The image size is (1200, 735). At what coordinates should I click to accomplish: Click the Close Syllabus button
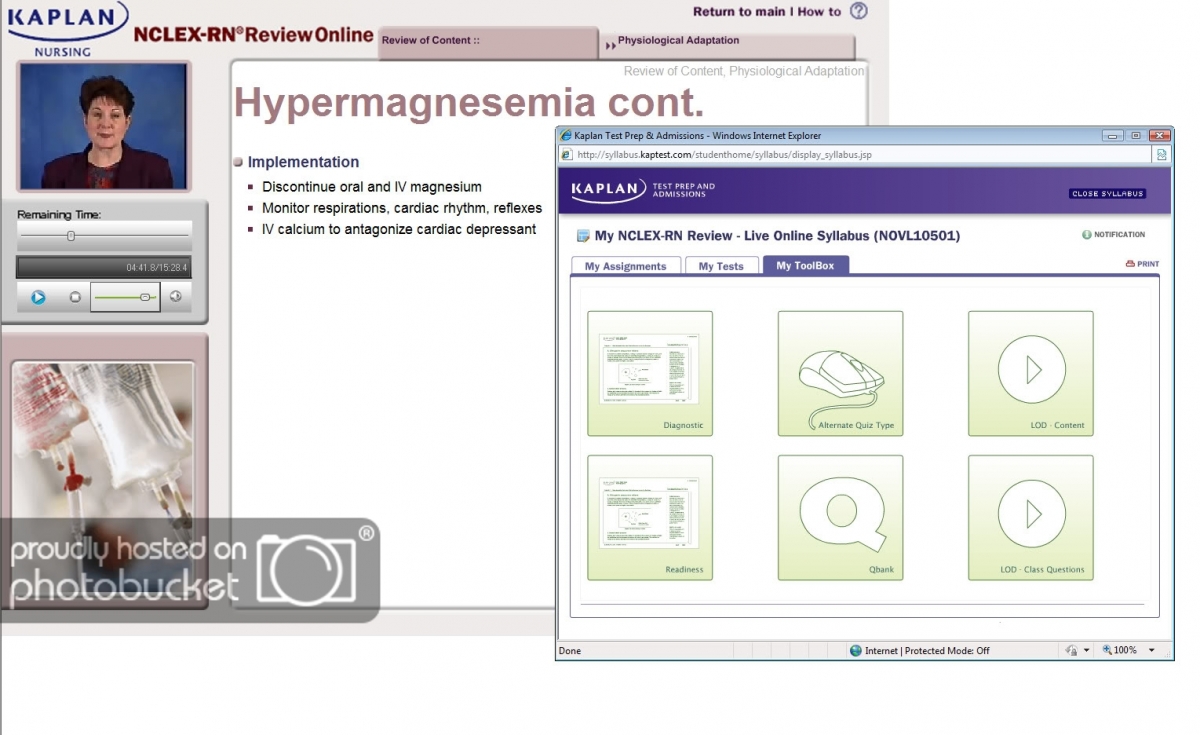tap(1107, 194)
